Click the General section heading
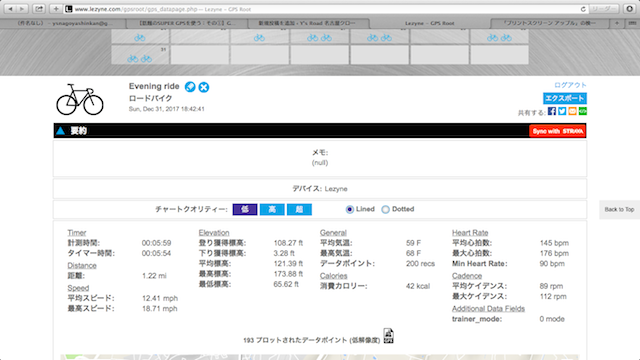 (x=333, y=233)
